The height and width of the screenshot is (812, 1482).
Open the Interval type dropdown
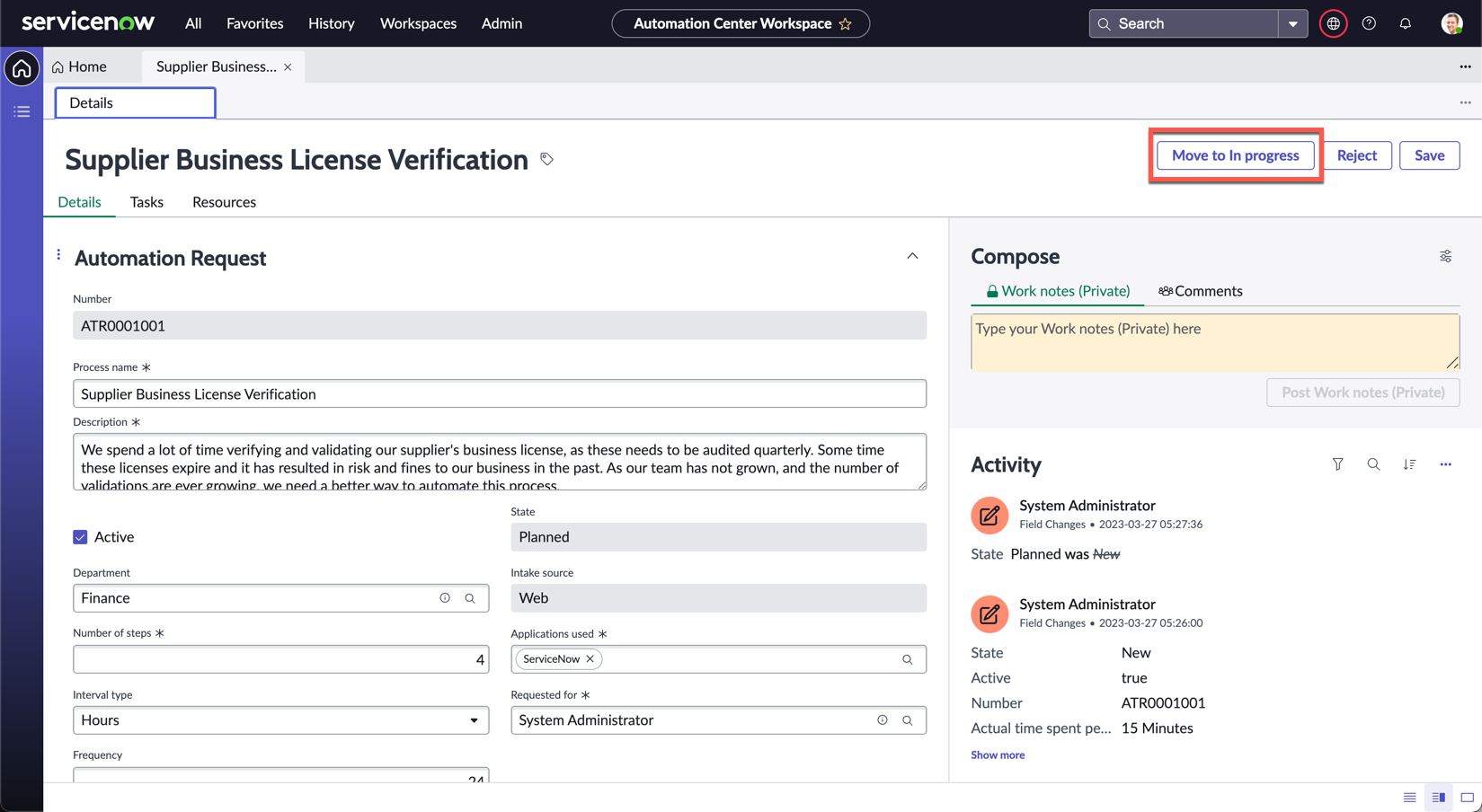280,720
